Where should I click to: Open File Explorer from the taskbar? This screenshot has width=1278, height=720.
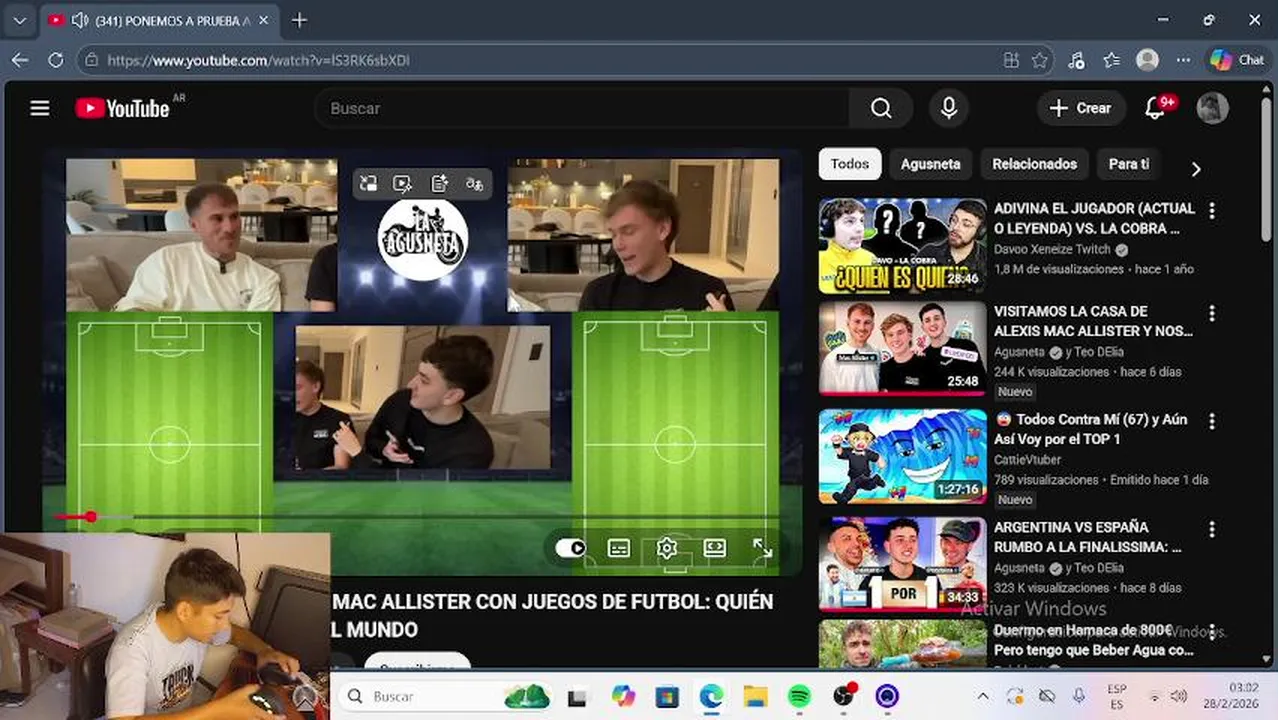coord(755,696)
